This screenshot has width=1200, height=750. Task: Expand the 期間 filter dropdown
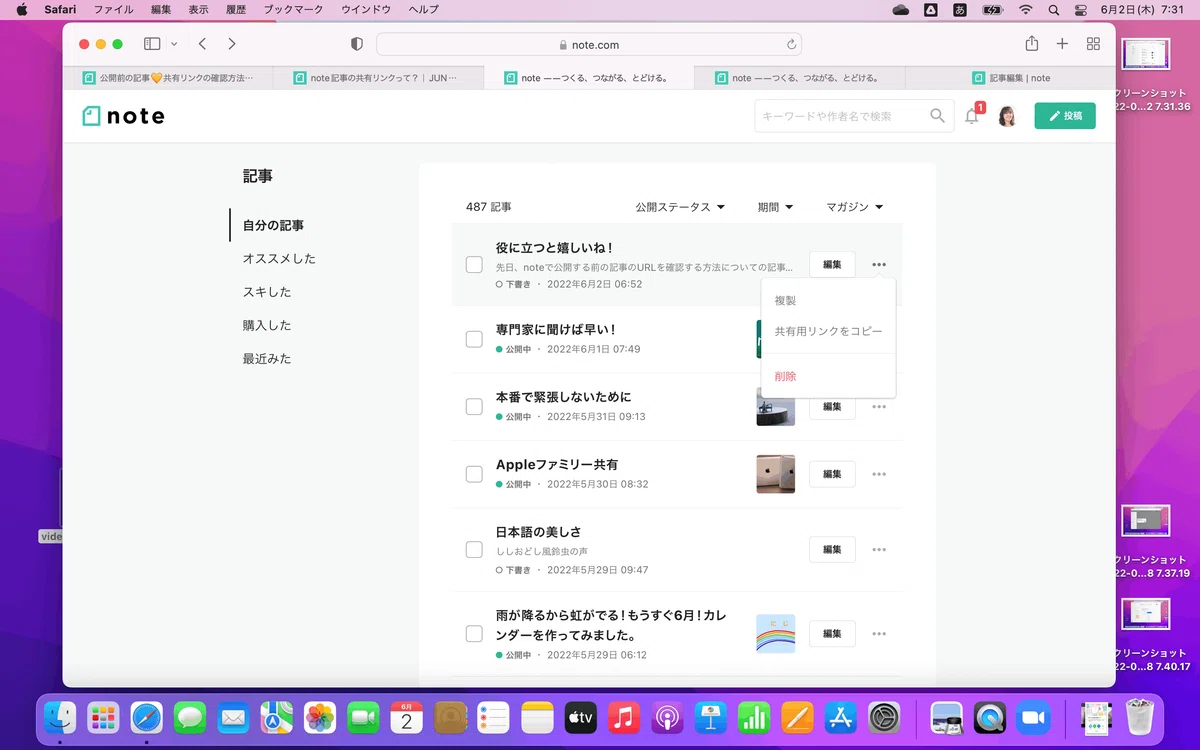click(775, 207)
